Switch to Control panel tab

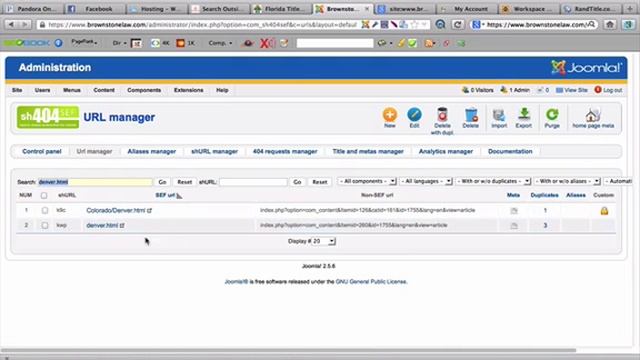(x=42, y=151)
